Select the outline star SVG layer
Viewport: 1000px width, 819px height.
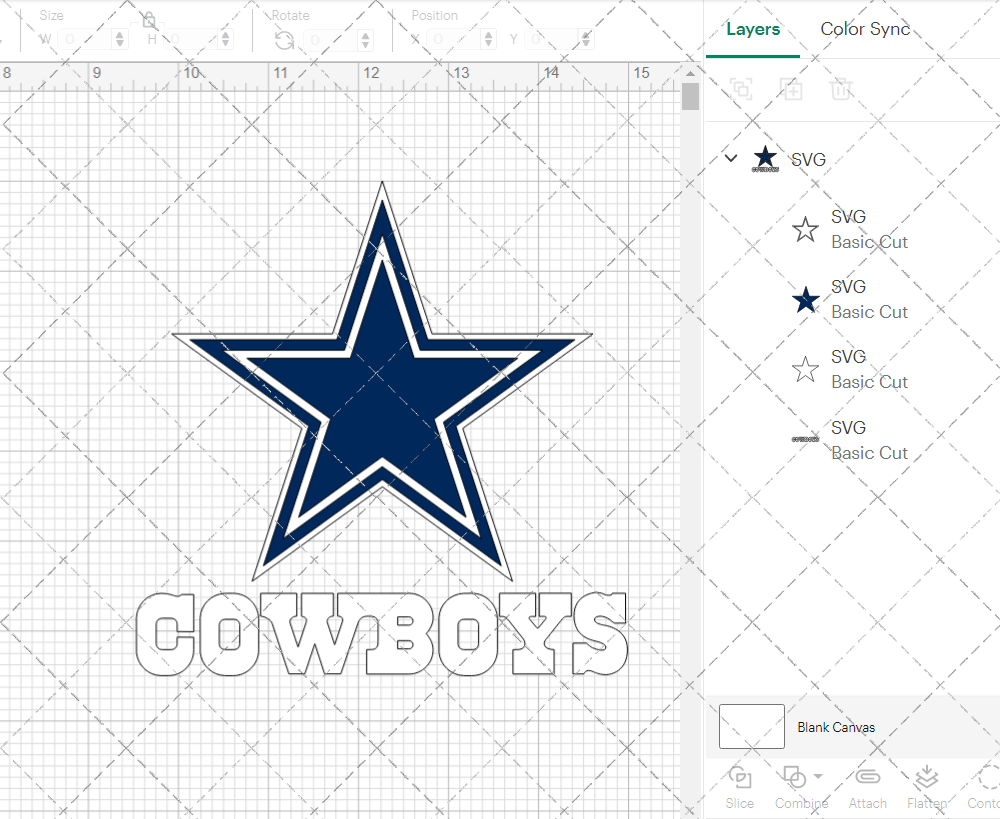point(852,229)
